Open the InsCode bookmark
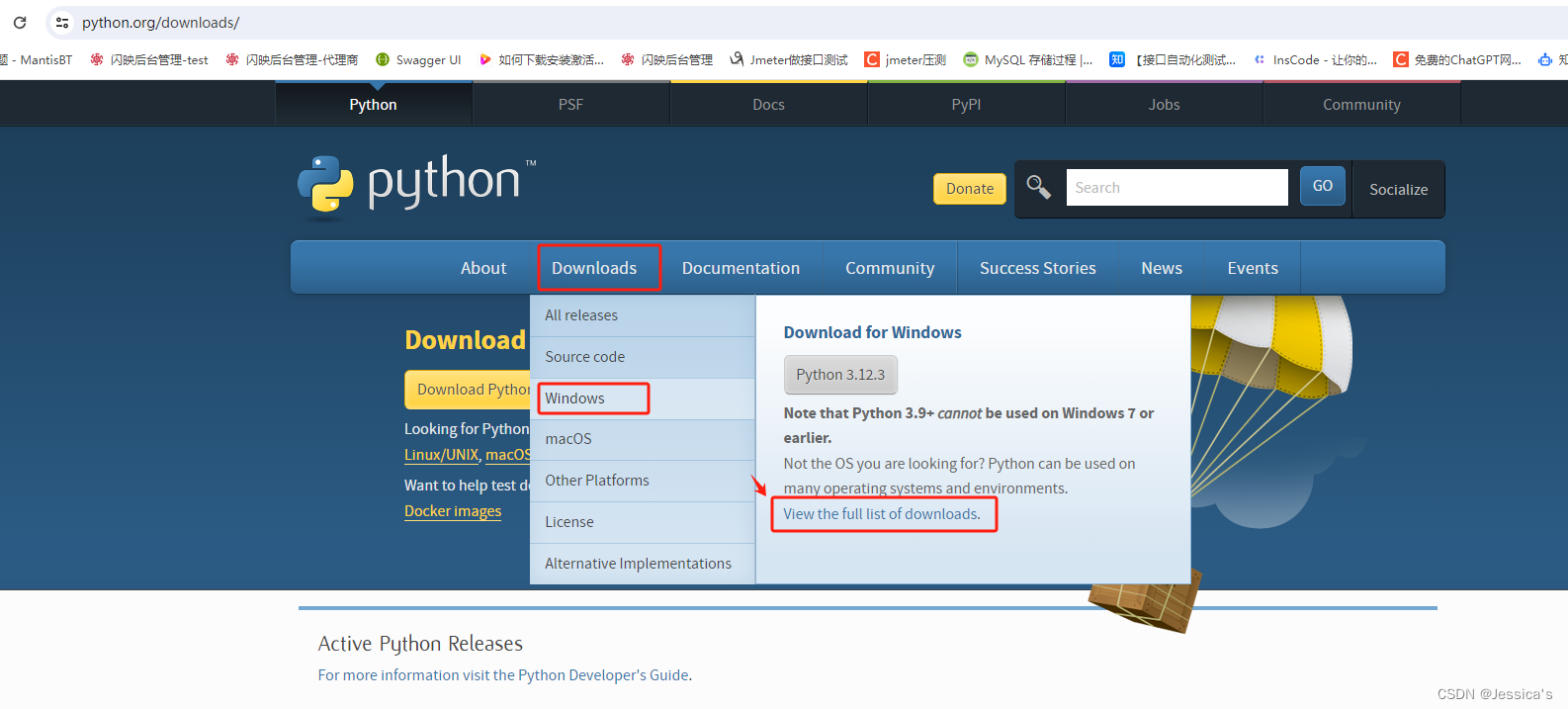The width and height of the screenshot is (1568, 709). 1315,59
